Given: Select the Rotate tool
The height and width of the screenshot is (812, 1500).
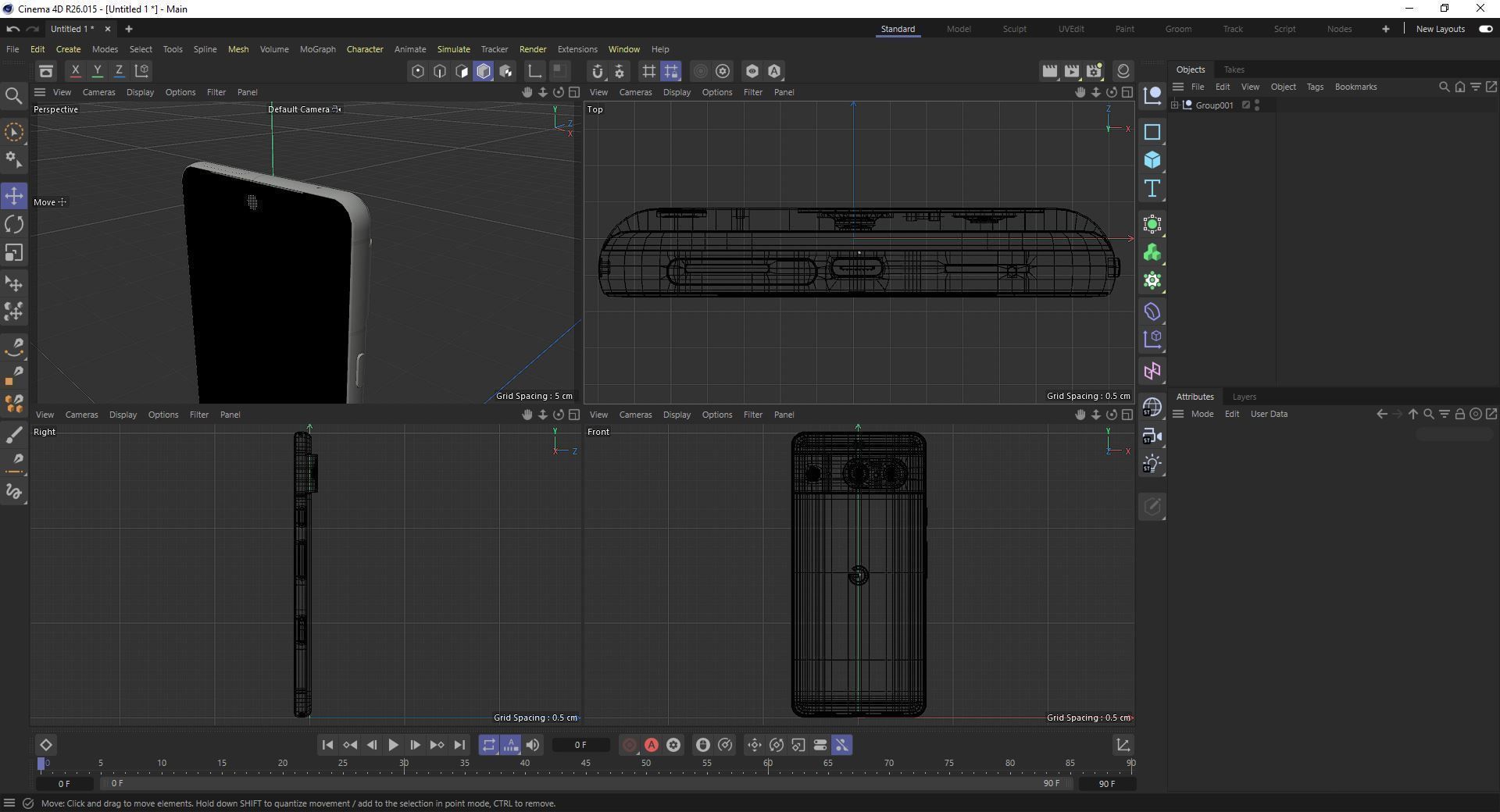Looking at the screenshot, I should [14, 224].
